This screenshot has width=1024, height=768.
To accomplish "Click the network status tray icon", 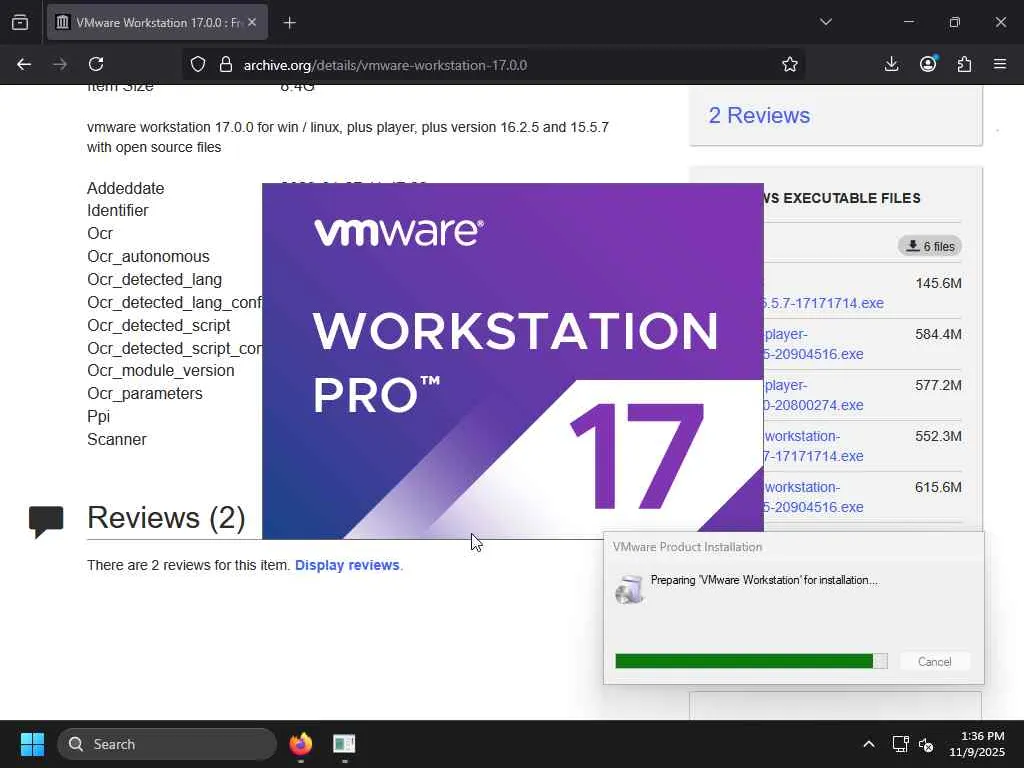I will tap(901, 744).
